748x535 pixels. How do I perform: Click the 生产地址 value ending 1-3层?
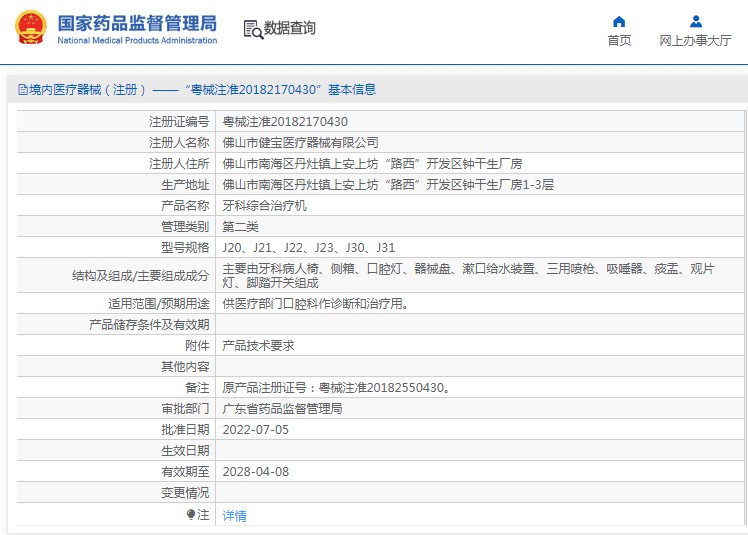(x=388, y=185)
